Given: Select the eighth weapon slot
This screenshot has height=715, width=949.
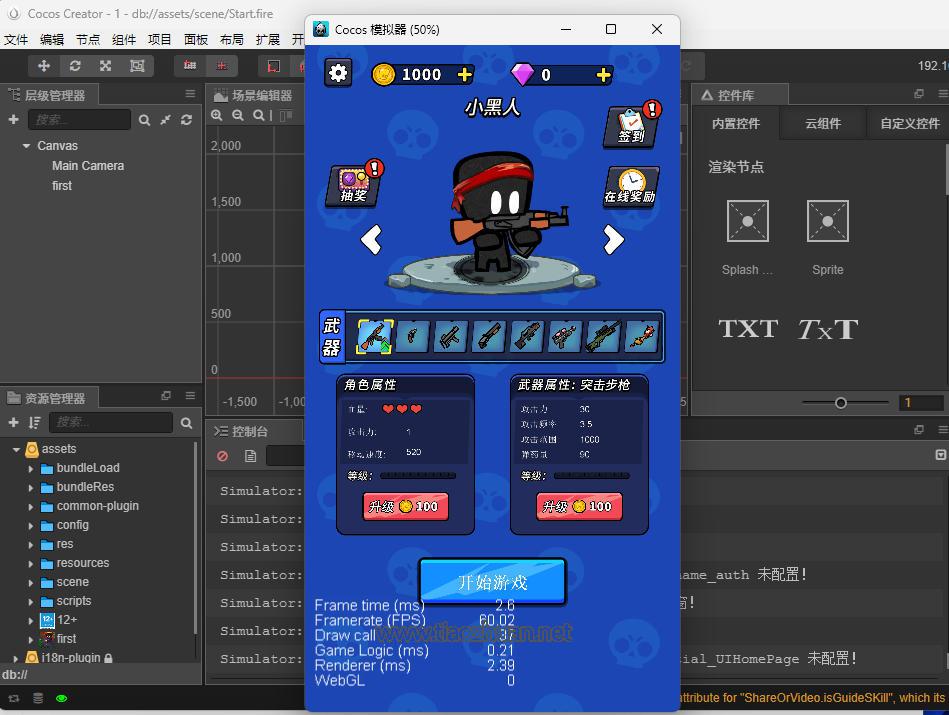Looking at the screenshot, I should (641, 337).
